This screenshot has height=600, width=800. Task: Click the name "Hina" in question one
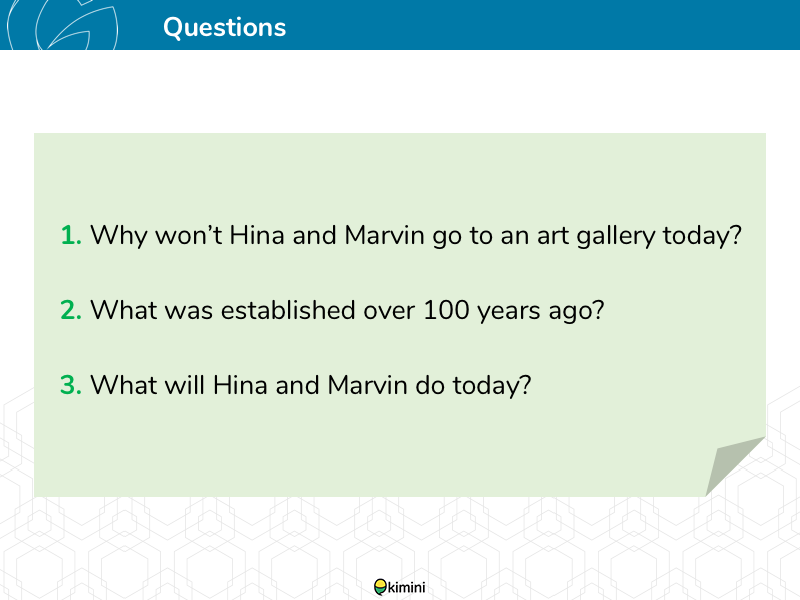click(x=257, y=235)
